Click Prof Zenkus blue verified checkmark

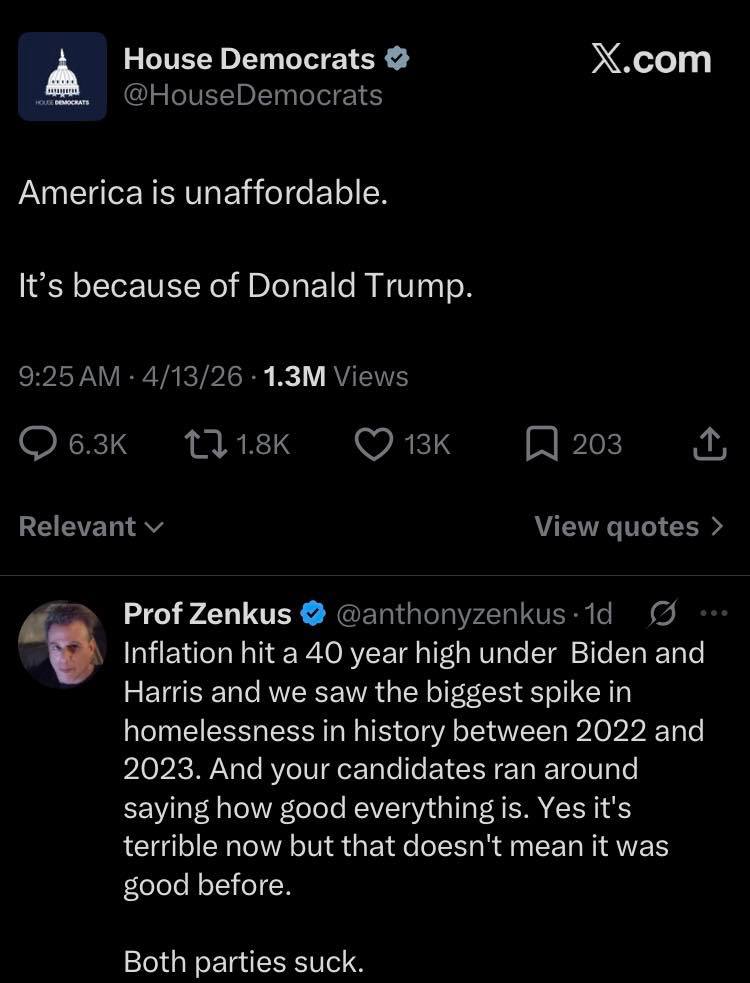click(313, 612)
